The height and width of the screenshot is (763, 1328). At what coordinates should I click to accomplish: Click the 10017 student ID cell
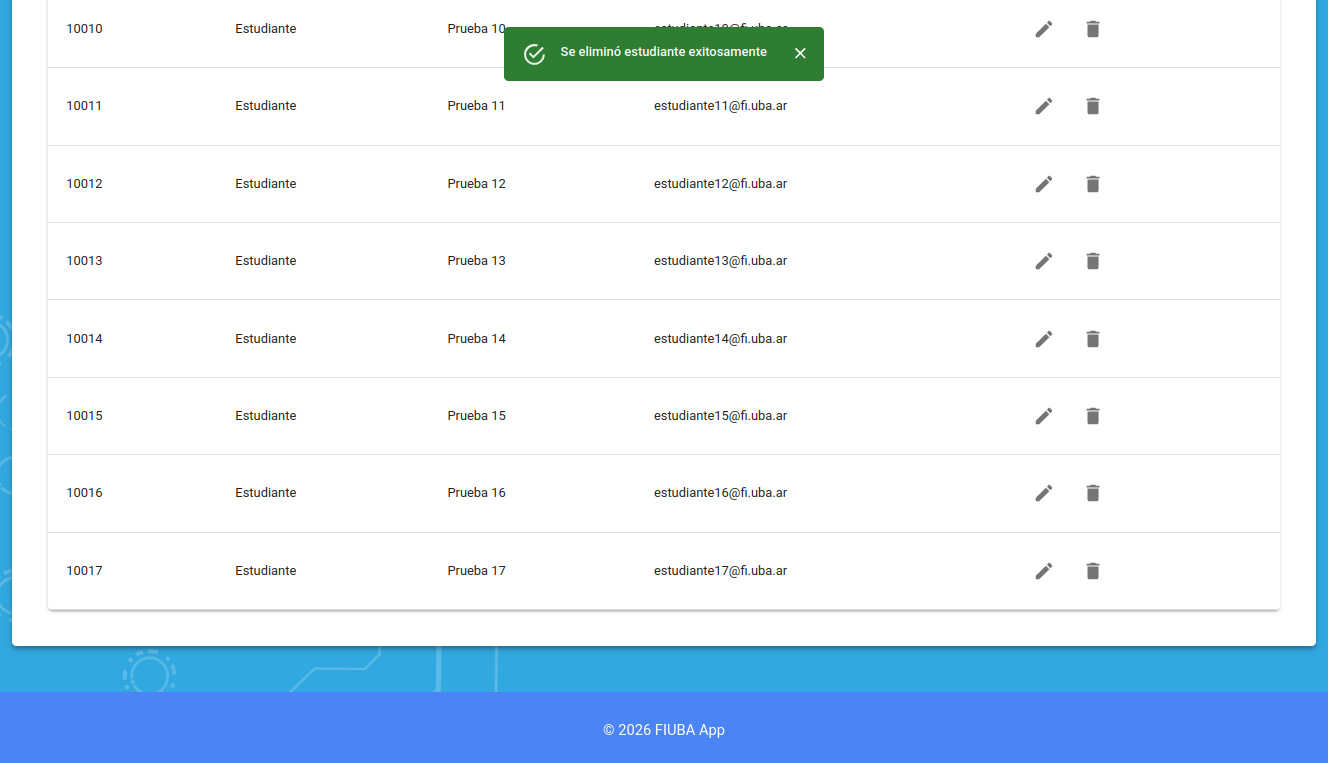click(x=84, y=571)
